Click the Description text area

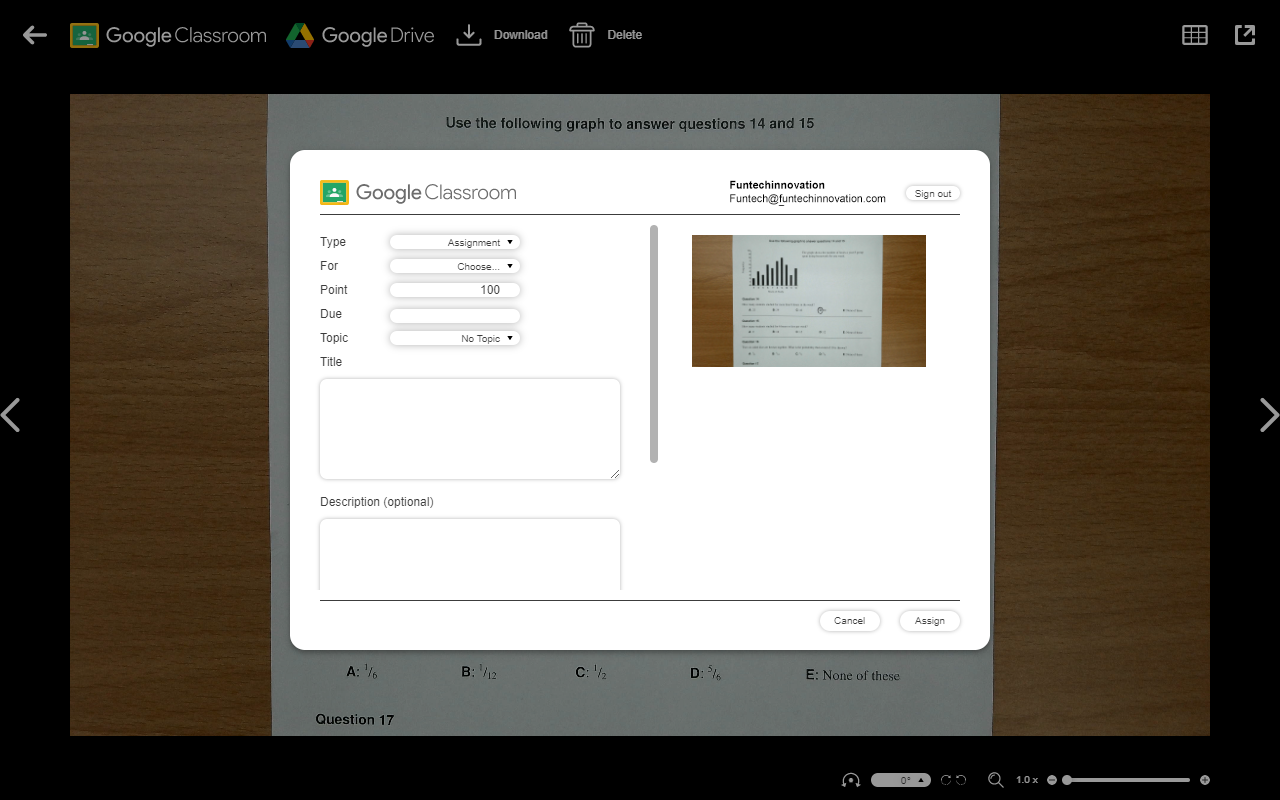470,554
